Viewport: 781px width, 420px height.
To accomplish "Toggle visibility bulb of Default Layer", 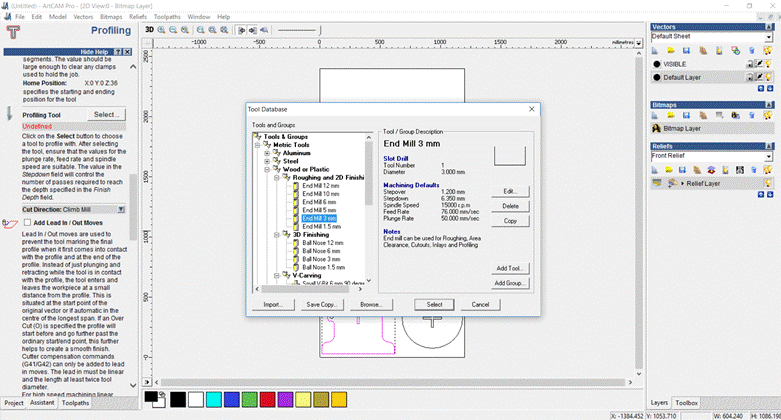I will pos(769,77).
